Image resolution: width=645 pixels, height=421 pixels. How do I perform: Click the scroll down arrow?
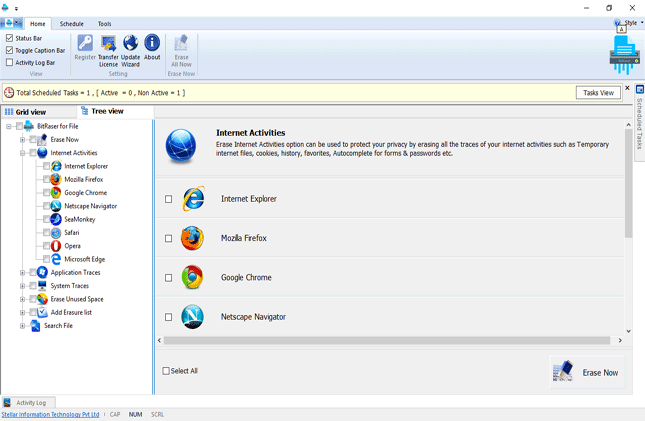628,331
